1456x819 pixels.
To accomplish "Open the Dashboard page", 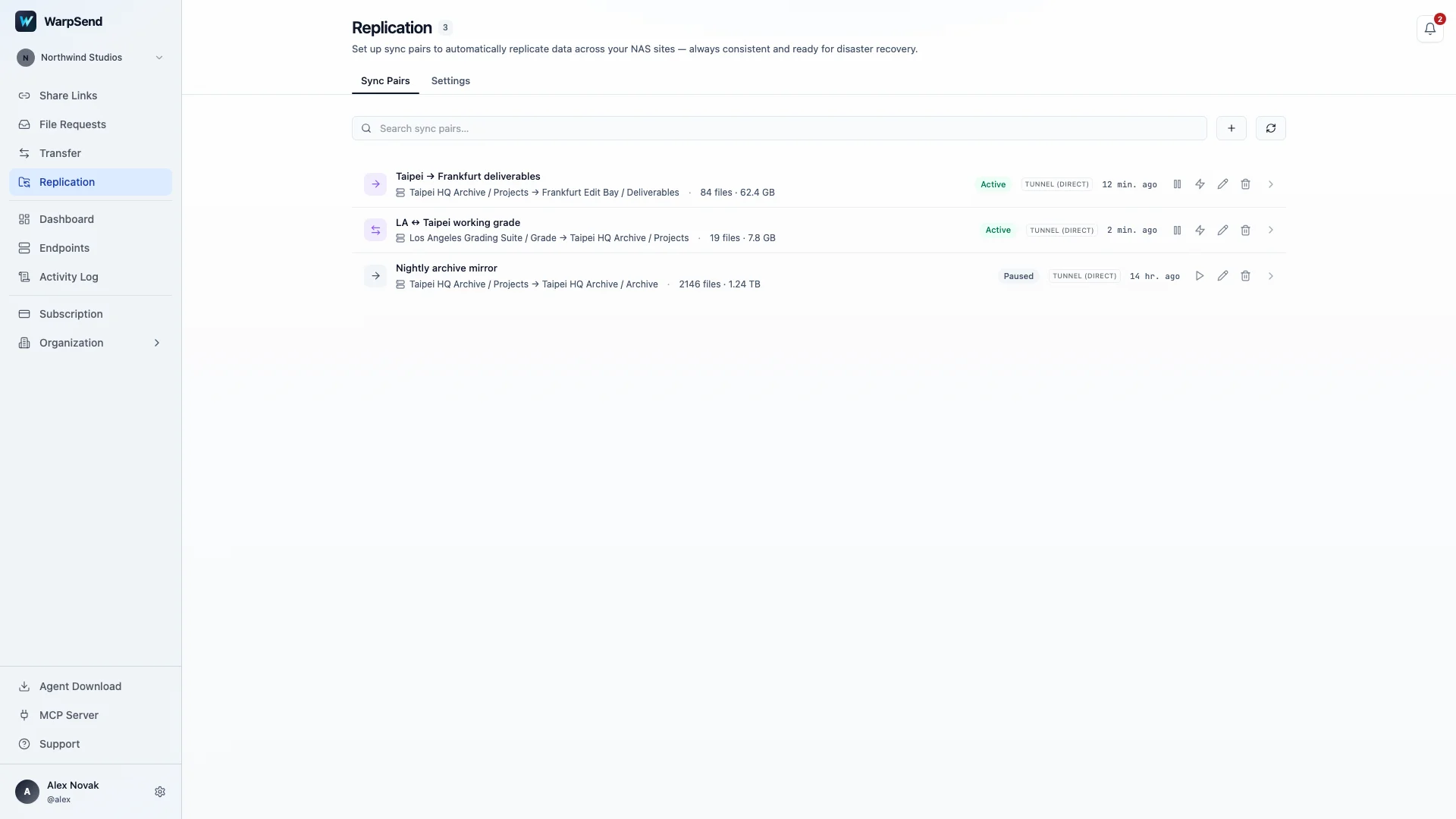I will 91,219.
